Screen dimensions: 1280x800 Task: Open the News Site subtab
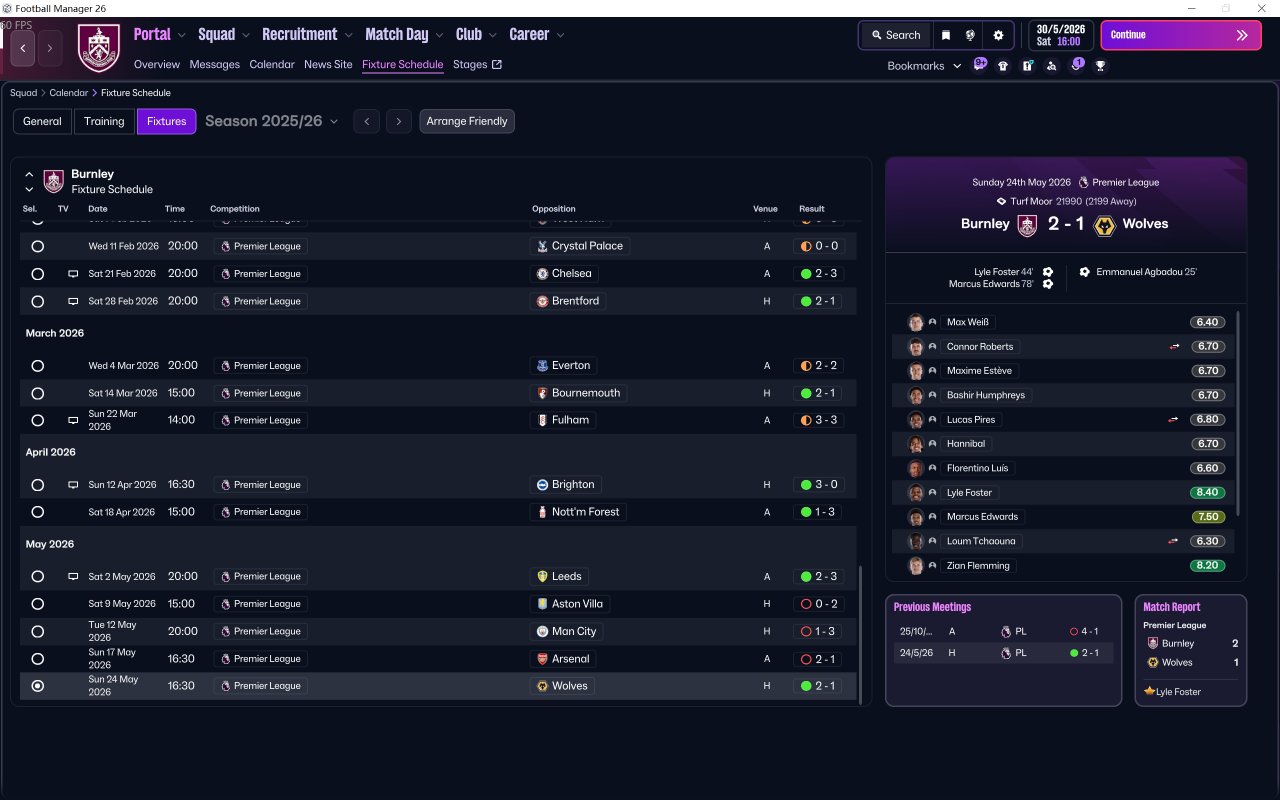point(328,65)
